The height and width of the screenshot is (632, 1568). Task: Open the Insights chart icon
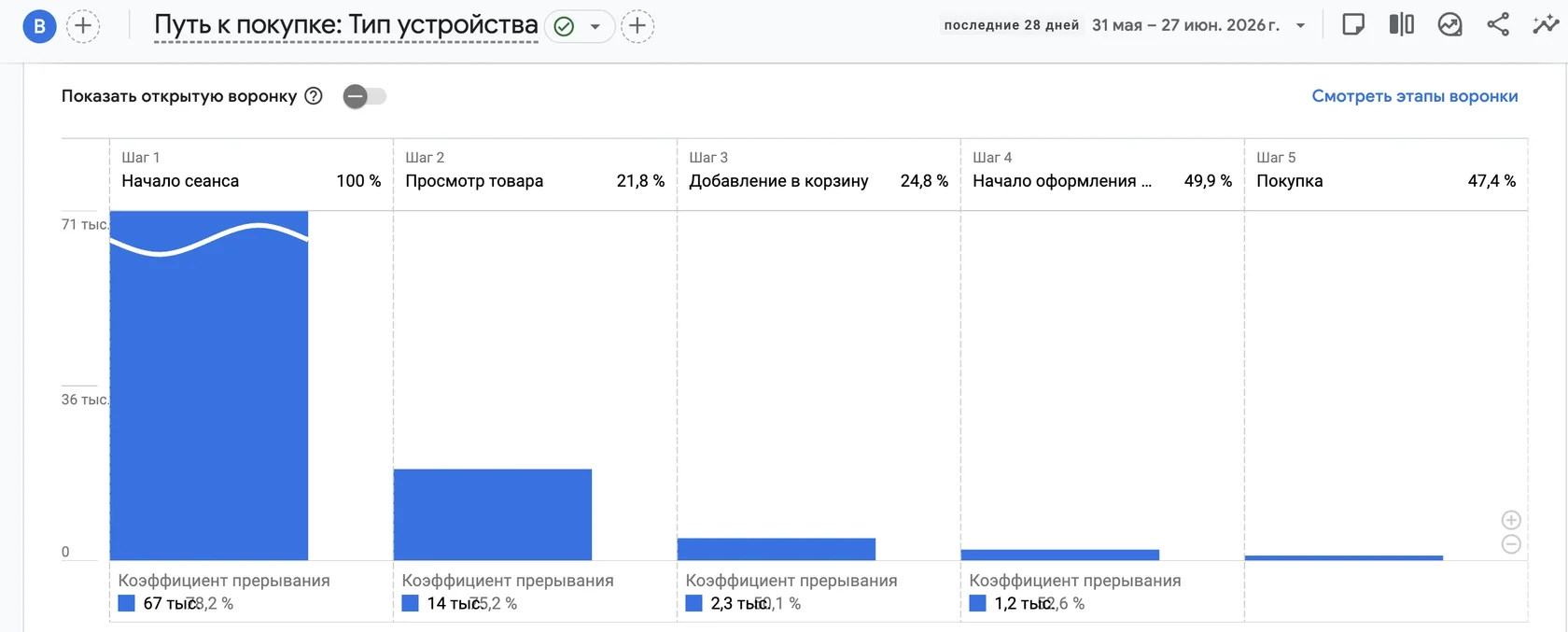[x=1449, y=25]
